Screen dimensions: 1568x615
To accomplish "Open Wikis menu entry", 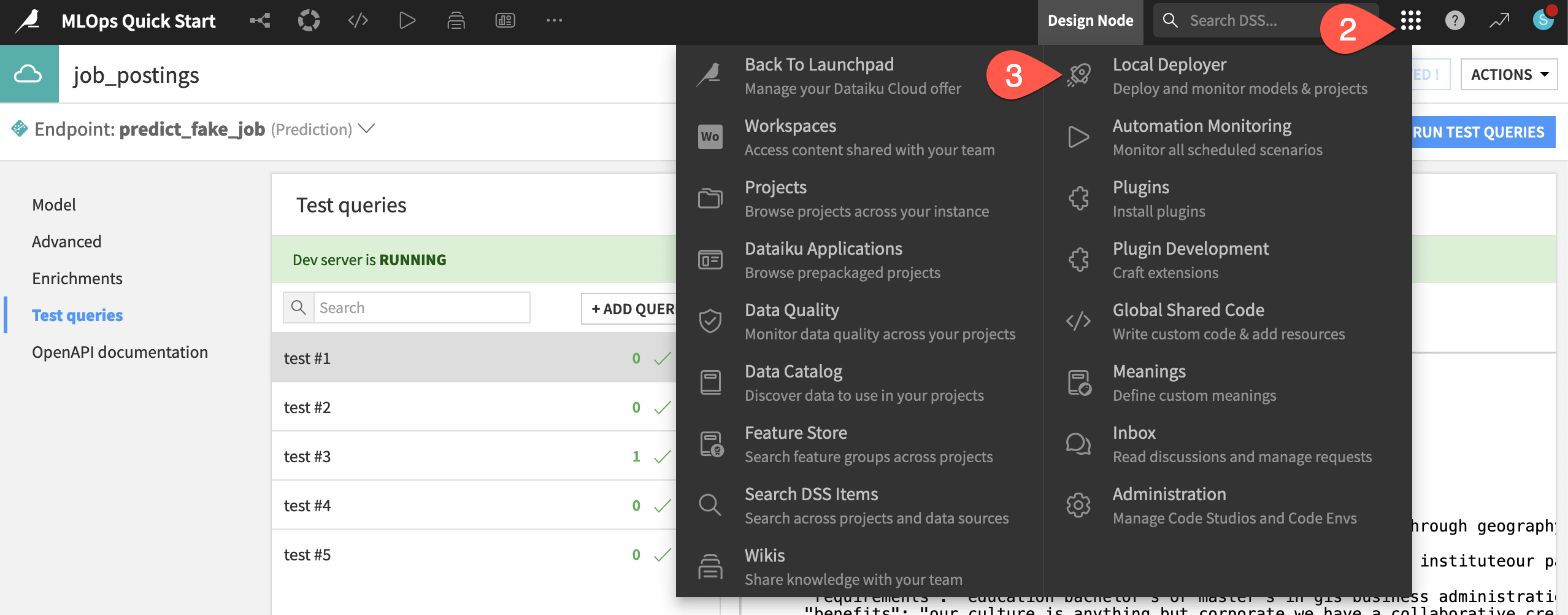I will pyautogui.click(x=853, y=567).
